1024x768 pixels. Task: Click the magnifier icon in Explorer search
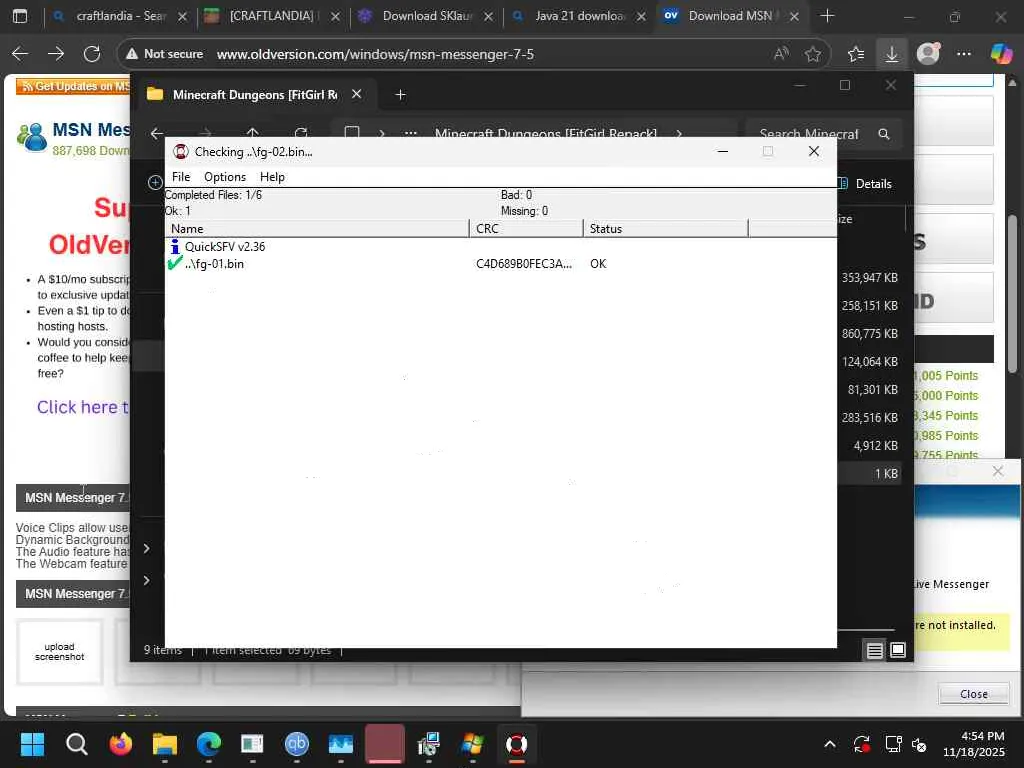click(884, 134)
